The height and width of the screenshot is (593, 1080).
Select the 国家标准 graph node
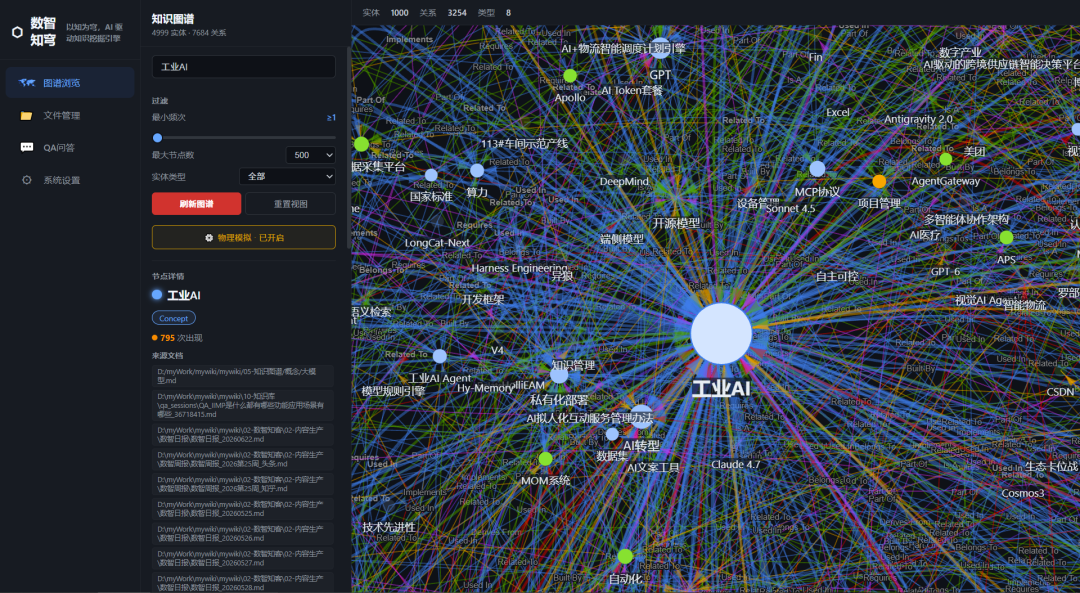431,175
